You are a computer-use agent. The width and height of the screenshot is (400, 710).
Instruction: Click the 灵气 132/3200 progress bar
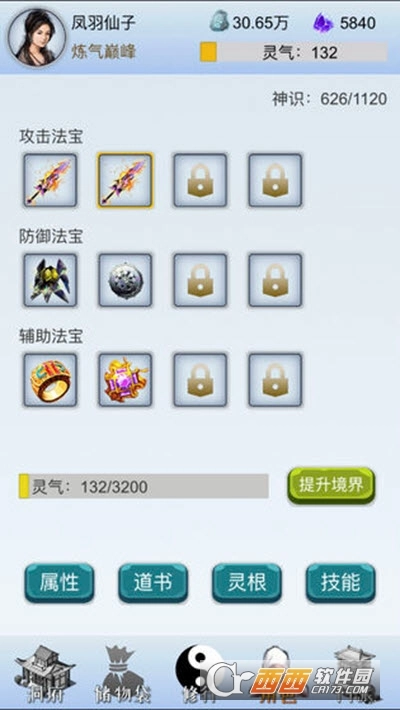[144, 486]
